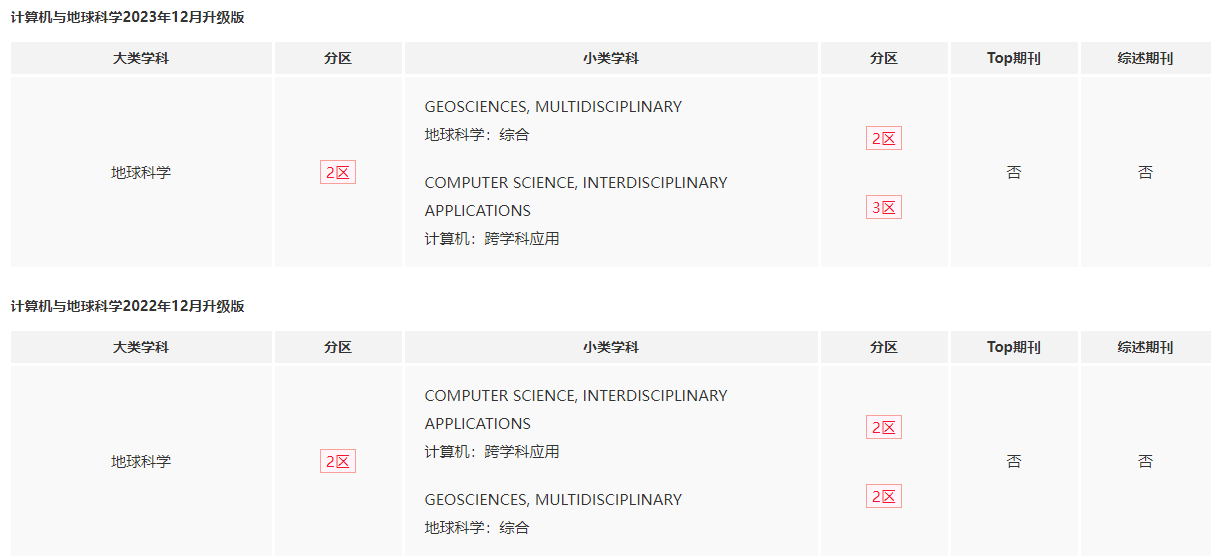The height and width of the screenshot is (557, 1220).
Task: Click Top期刊 header in 2022 table
Action: pos(1014,347)
